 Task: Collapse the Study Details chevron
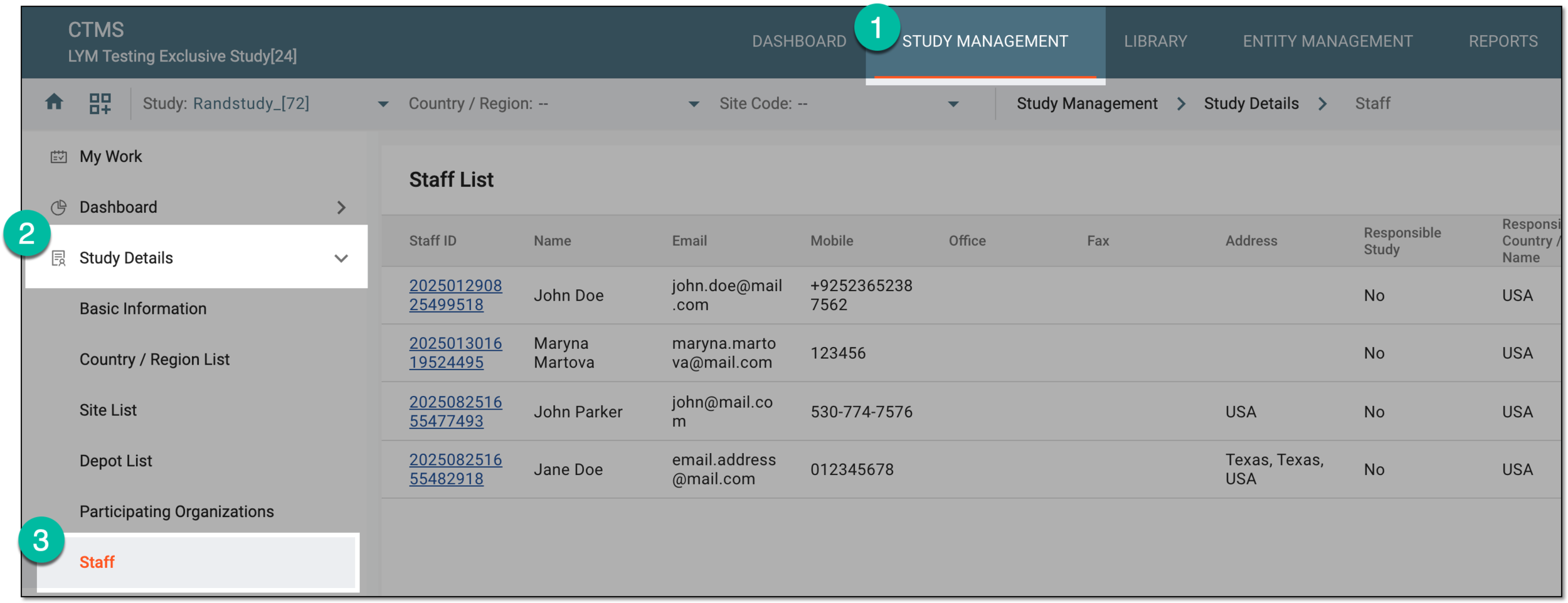pyautogui.click(x=341, y=258)
